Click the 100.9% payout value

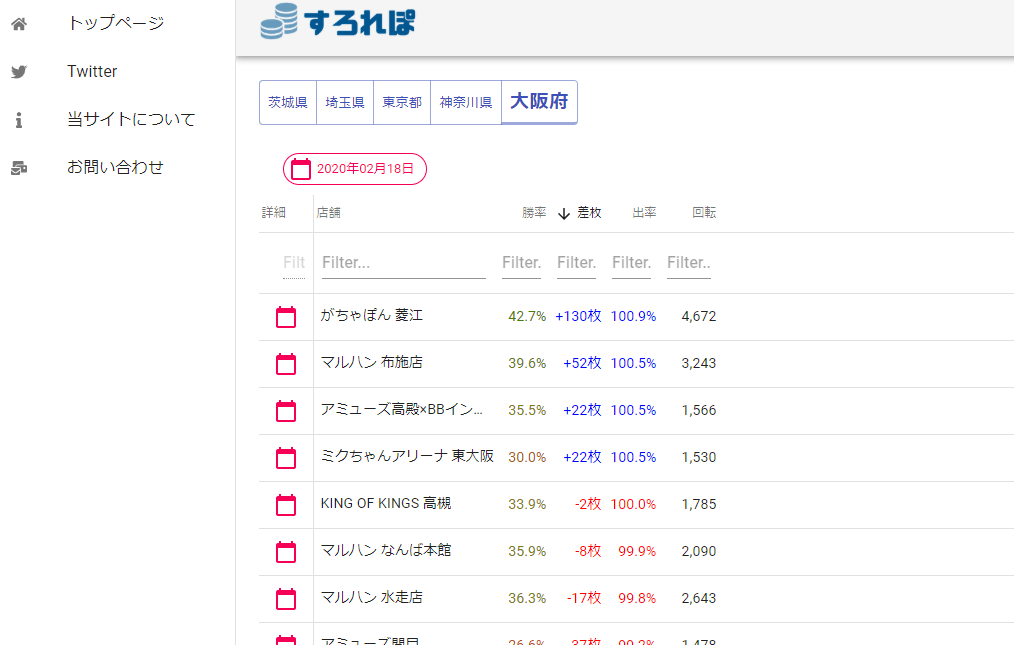[633, 316]
